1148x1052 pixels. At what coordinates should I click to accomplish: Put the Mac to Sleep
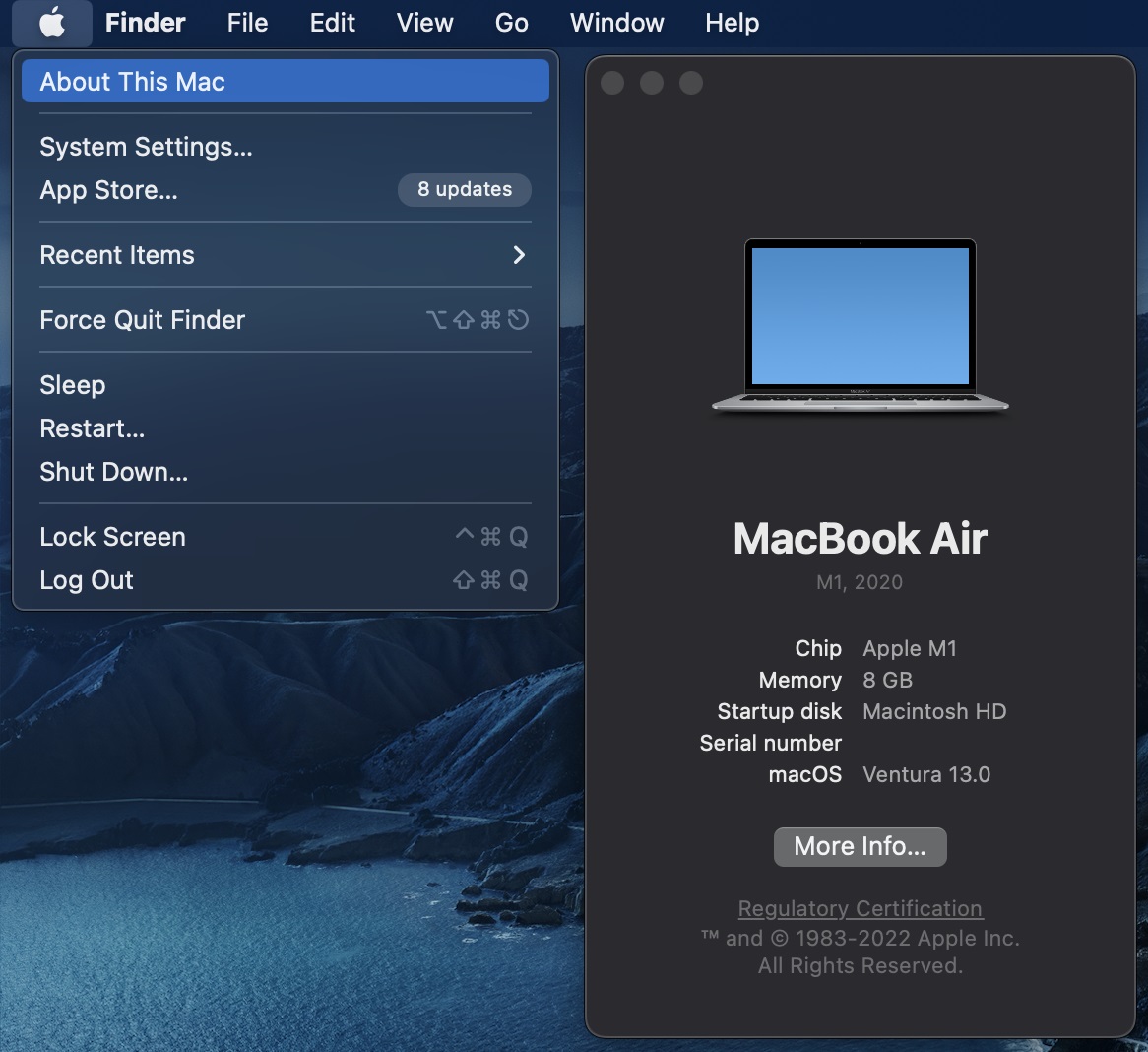(72, 385)
